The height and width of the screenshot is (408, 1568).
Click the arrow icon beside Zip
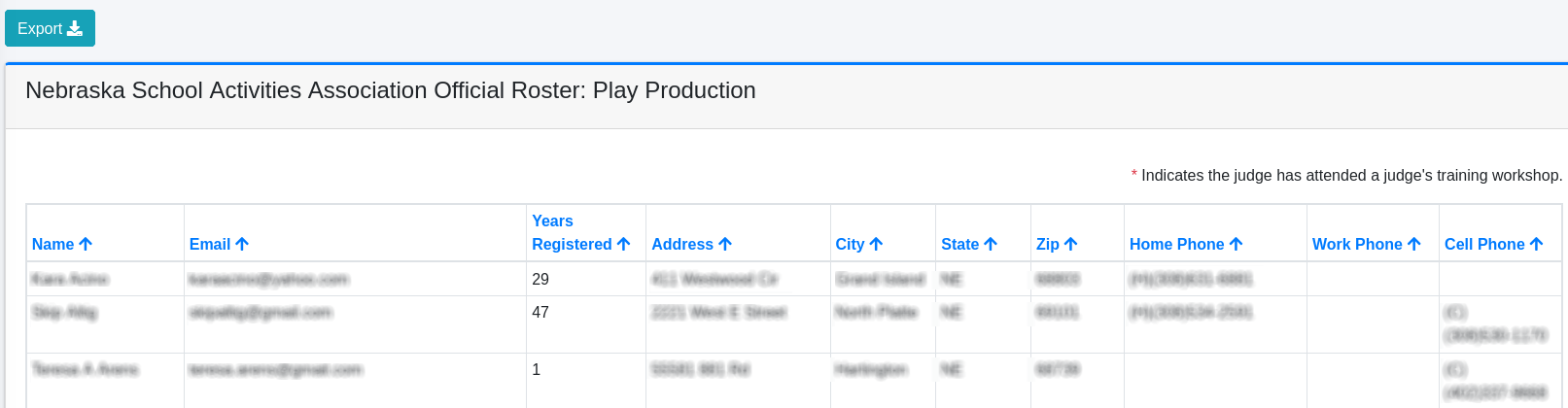[x=1070, y=245]
